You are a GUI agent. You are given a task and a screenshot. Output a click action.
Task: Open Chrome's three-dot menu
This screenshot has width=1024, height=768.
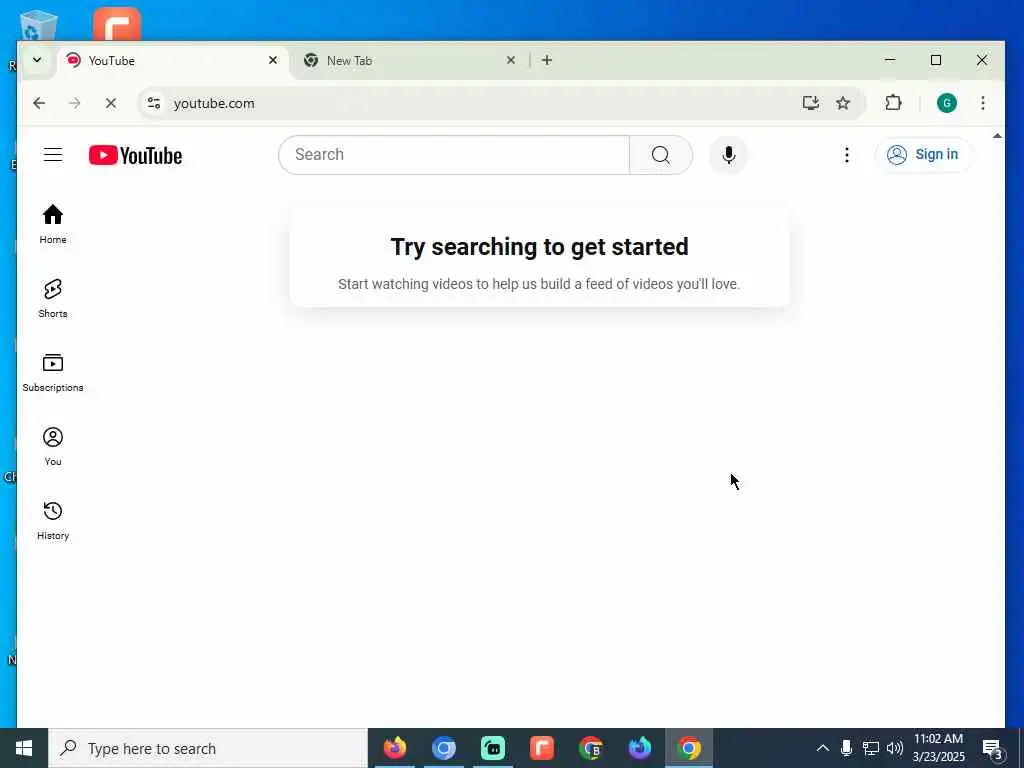(x=982, y=103)
